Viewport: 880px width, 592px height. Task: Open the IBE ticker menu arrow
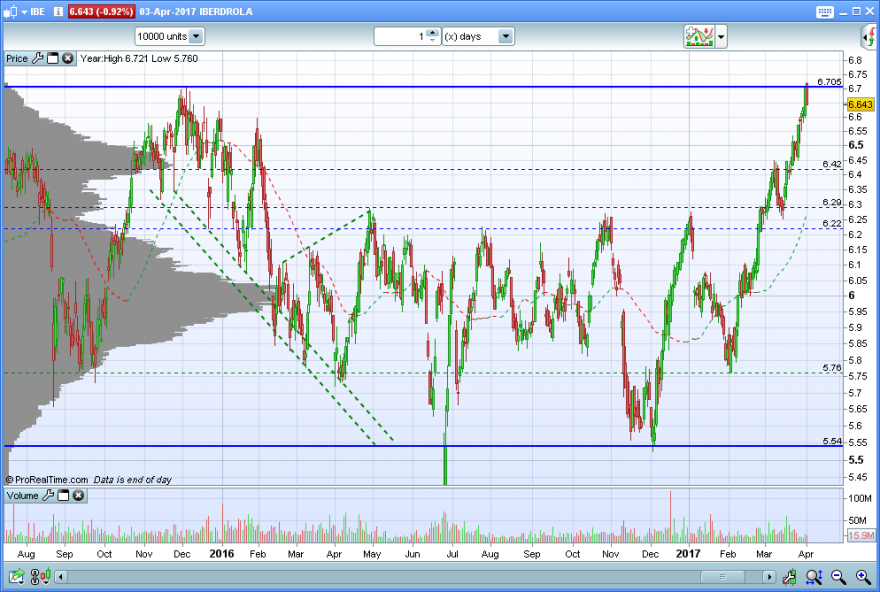(x=24, y=12)
